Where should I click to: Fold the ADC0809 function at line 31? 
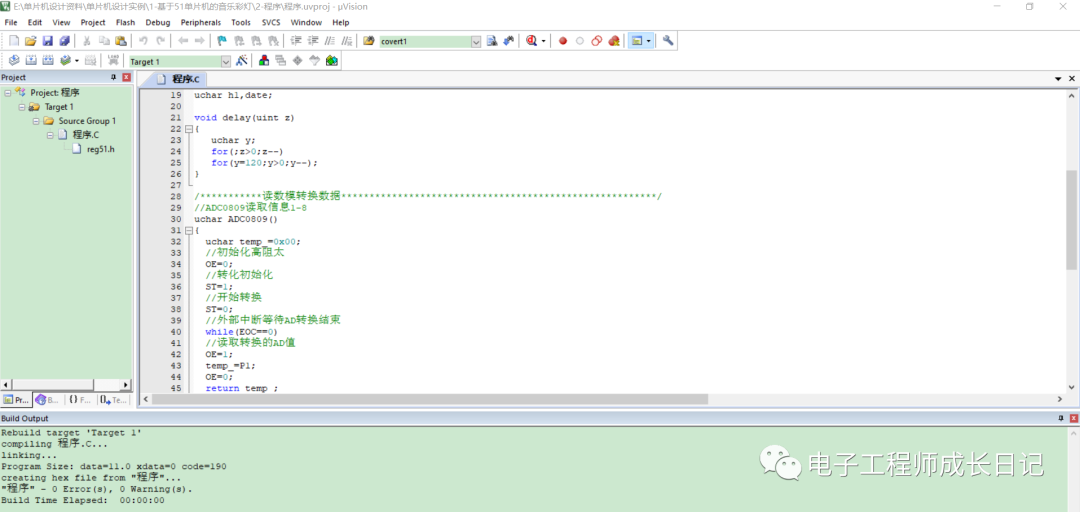click(188, 230)
